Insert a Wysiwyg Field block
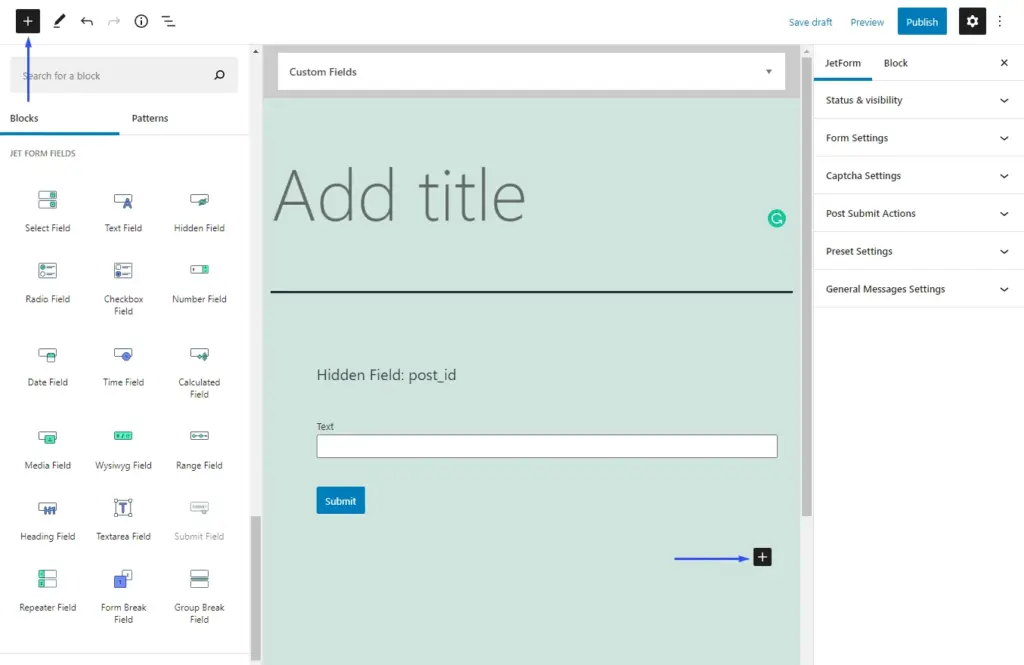 click(122, 448)
